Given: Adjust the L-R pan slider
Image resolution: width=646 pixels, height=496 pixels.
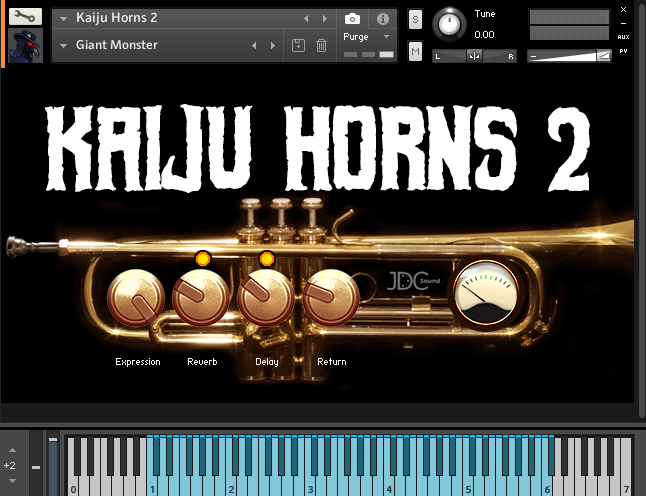Looking at the screenshot, I should click(x=474, y=56).
